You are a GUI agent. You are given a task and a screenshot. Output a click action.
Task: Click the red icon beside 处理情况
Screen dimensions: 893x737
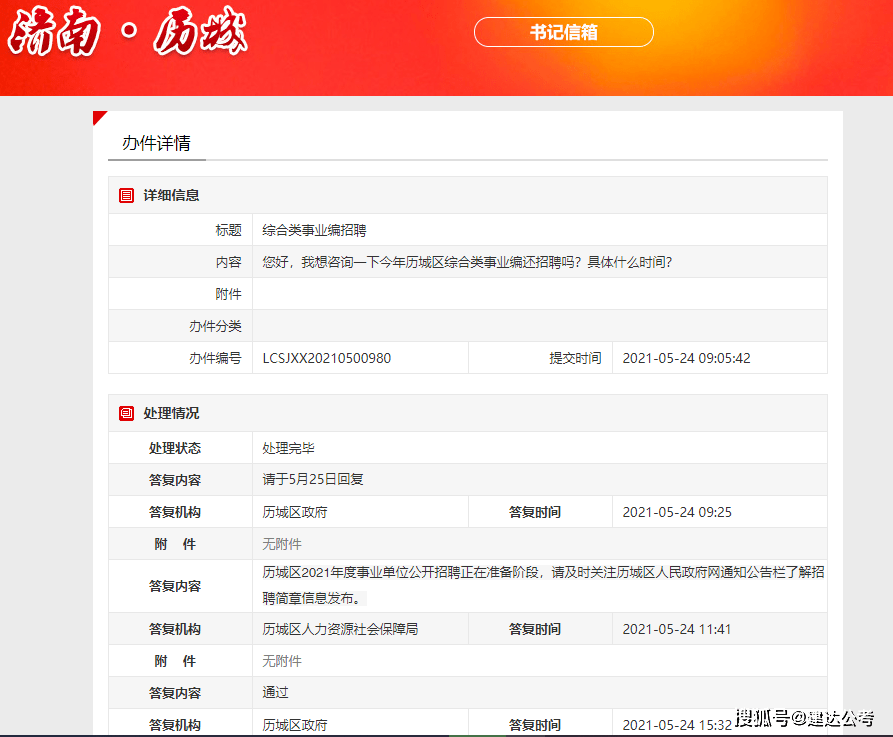coord(126,413)
